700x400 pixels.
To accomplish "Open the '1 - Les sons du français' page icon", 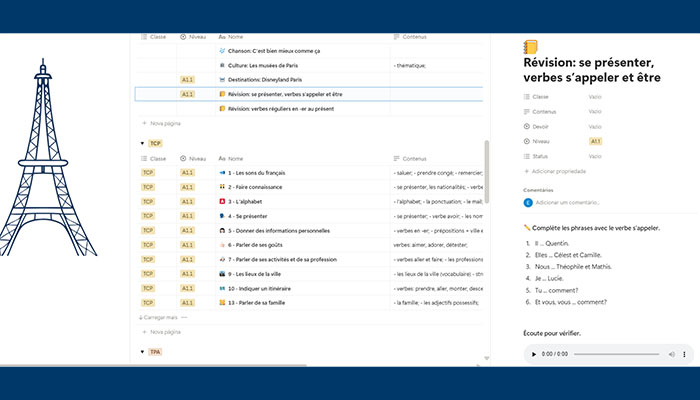I will point(221,173).
